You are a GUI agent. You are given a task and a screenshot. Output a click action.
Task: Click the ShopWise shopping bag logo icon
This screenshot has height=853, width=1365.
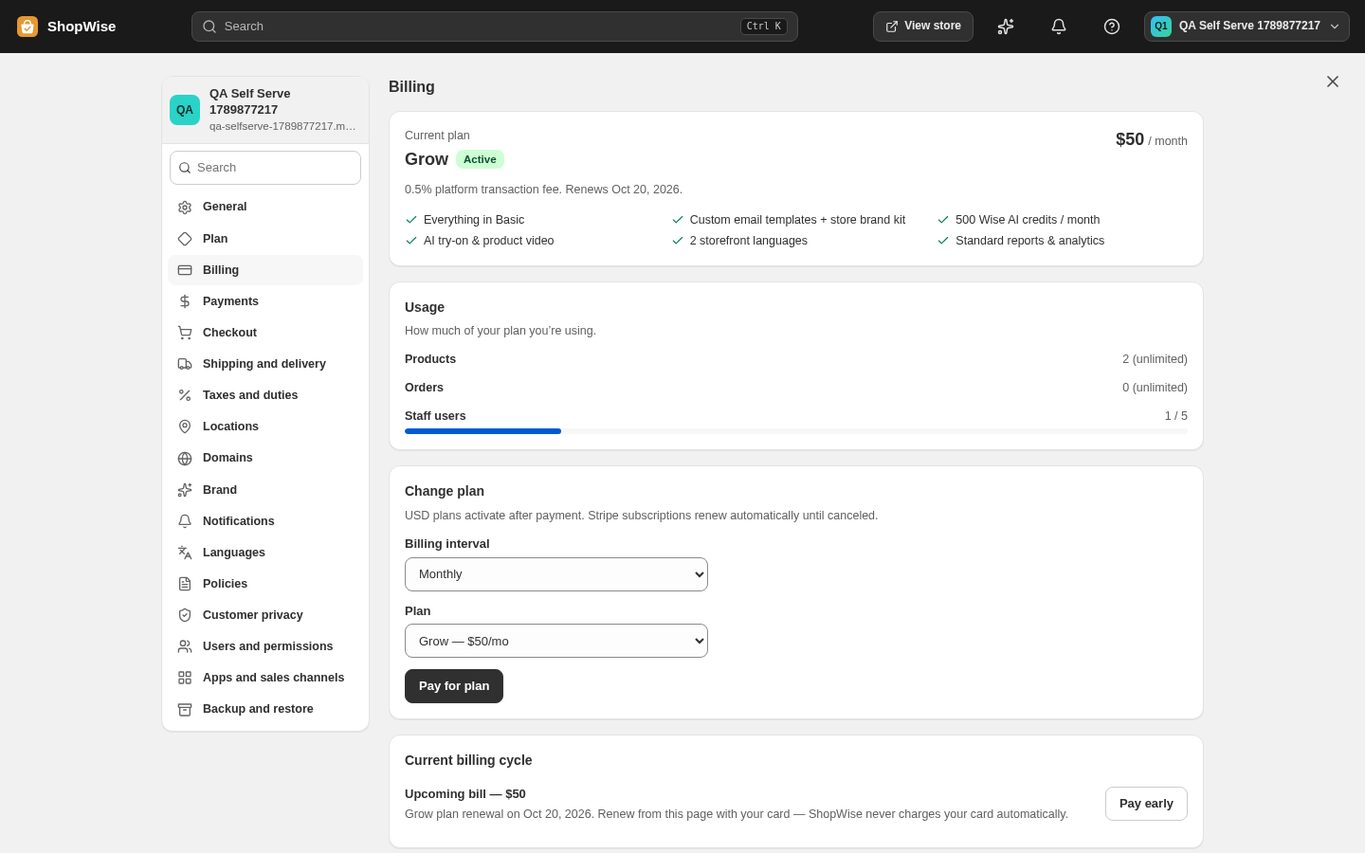coord(28,26)
